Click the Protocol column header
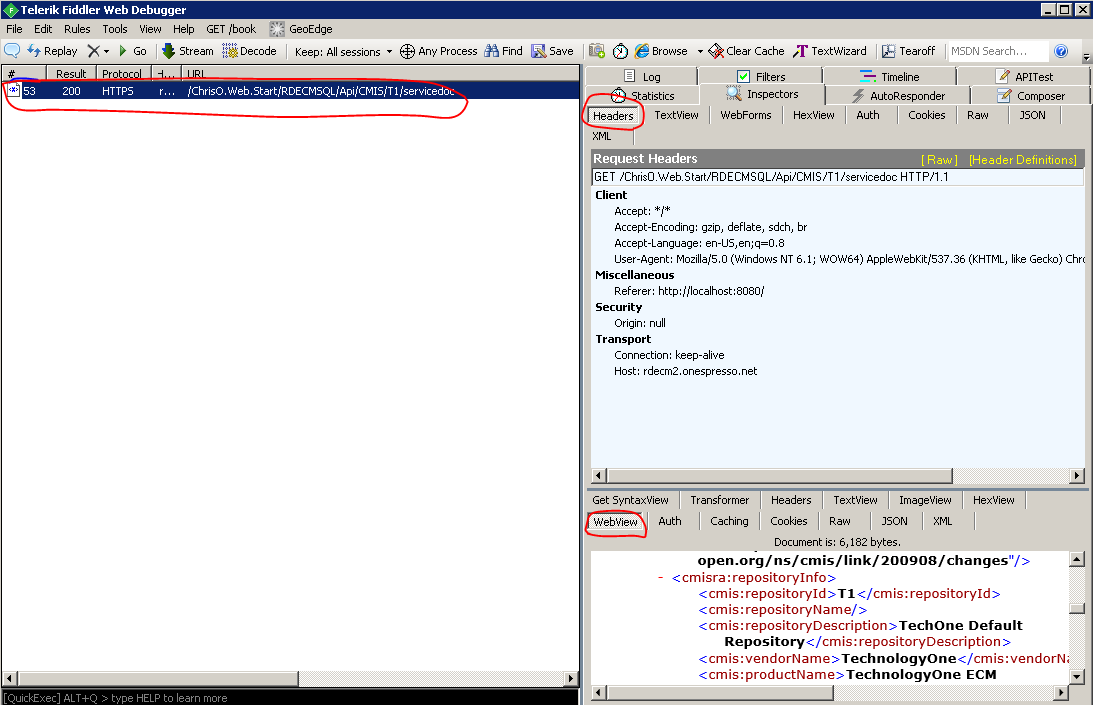This screenshot has height=705, width=1093. pyautogui.click(x=122, y=74)
